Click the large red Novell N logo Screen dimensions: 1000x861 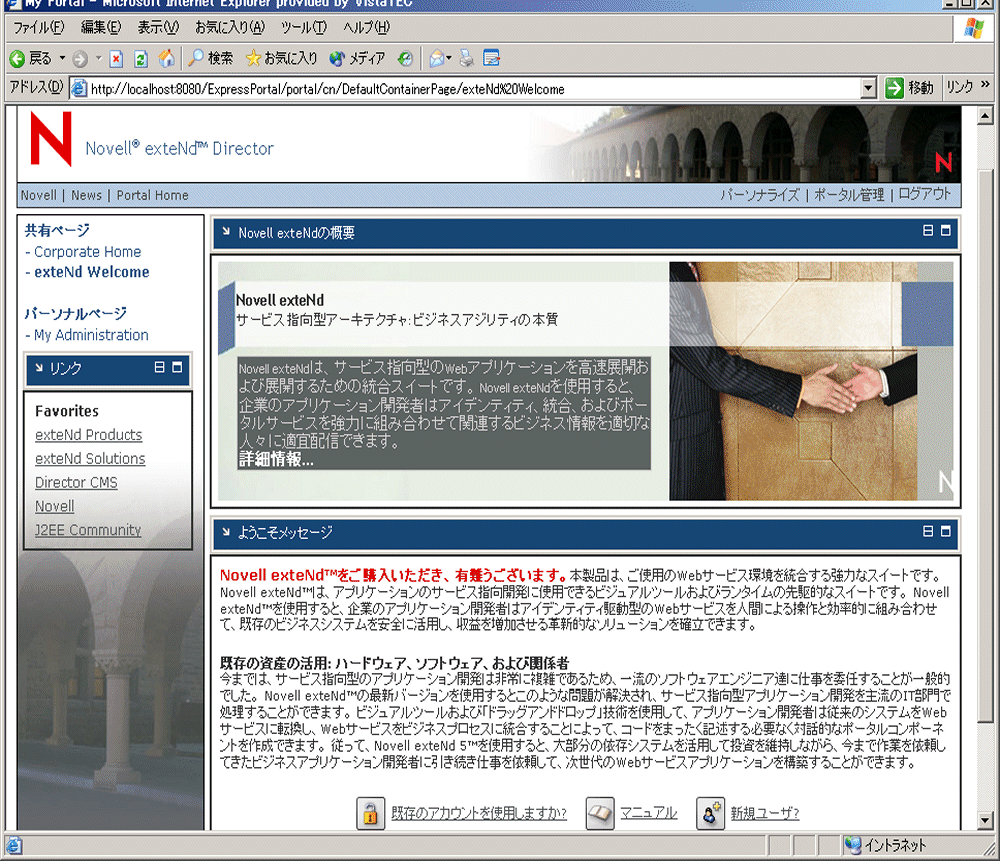pos(51,138)
